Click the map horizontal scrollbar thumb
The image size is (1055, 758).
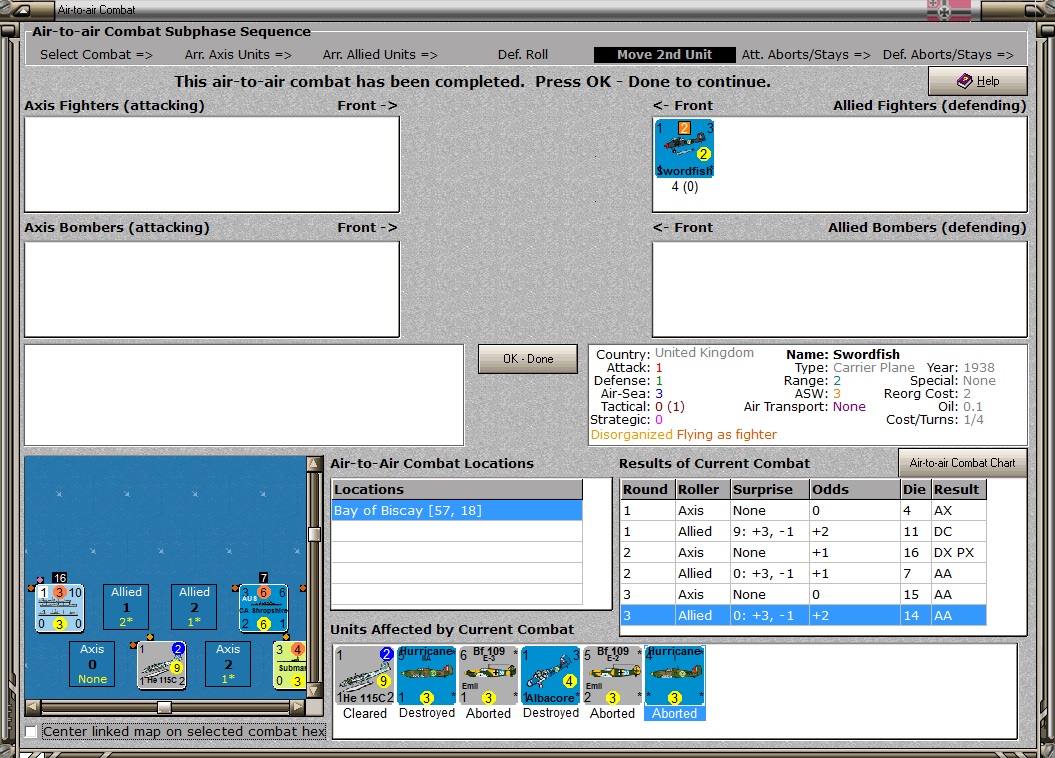pyautogui.click(x=164, y=707)
